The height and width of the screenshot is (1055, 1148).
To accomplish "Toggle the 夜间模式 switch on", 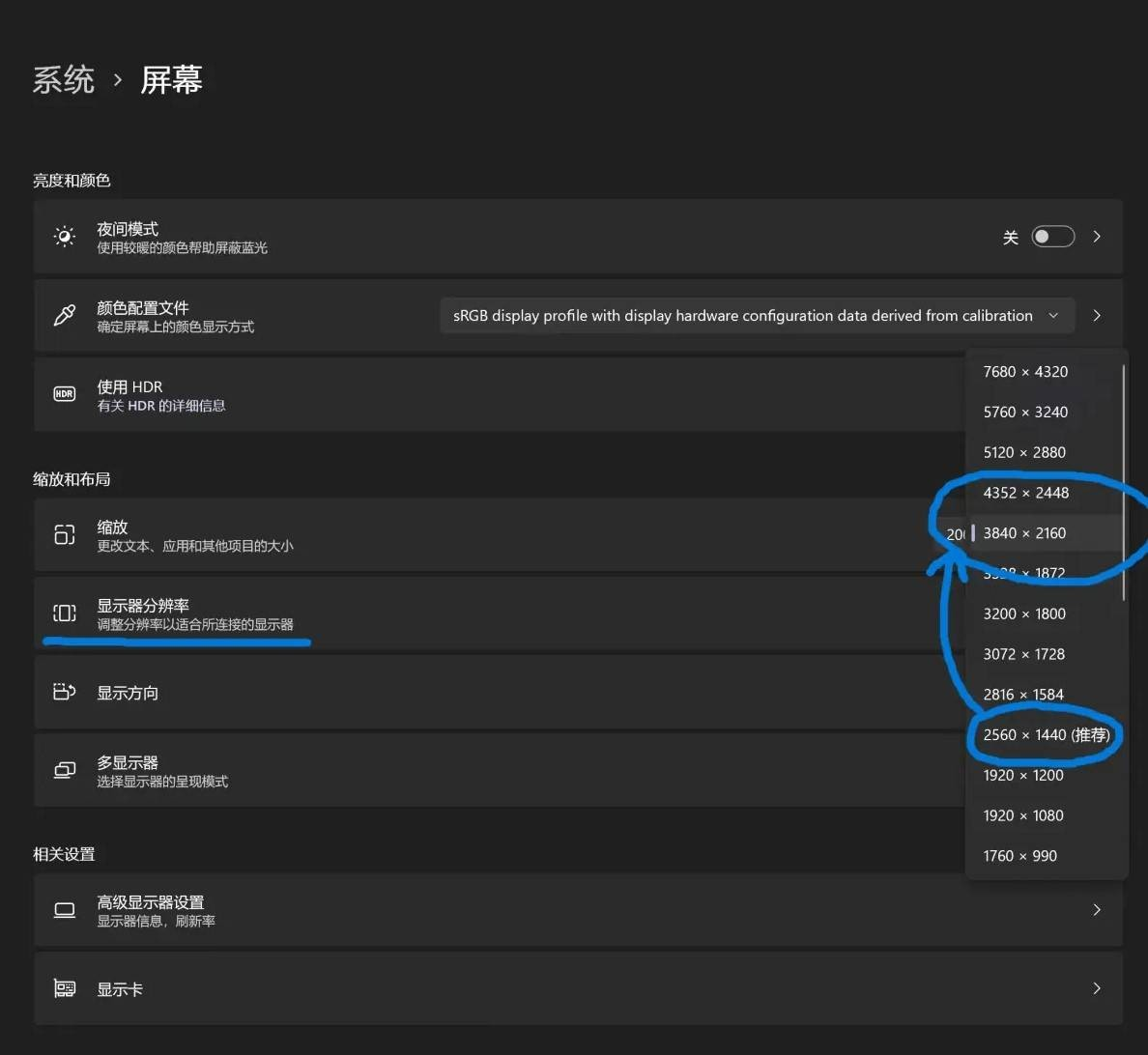I will tap(1053, 236).
